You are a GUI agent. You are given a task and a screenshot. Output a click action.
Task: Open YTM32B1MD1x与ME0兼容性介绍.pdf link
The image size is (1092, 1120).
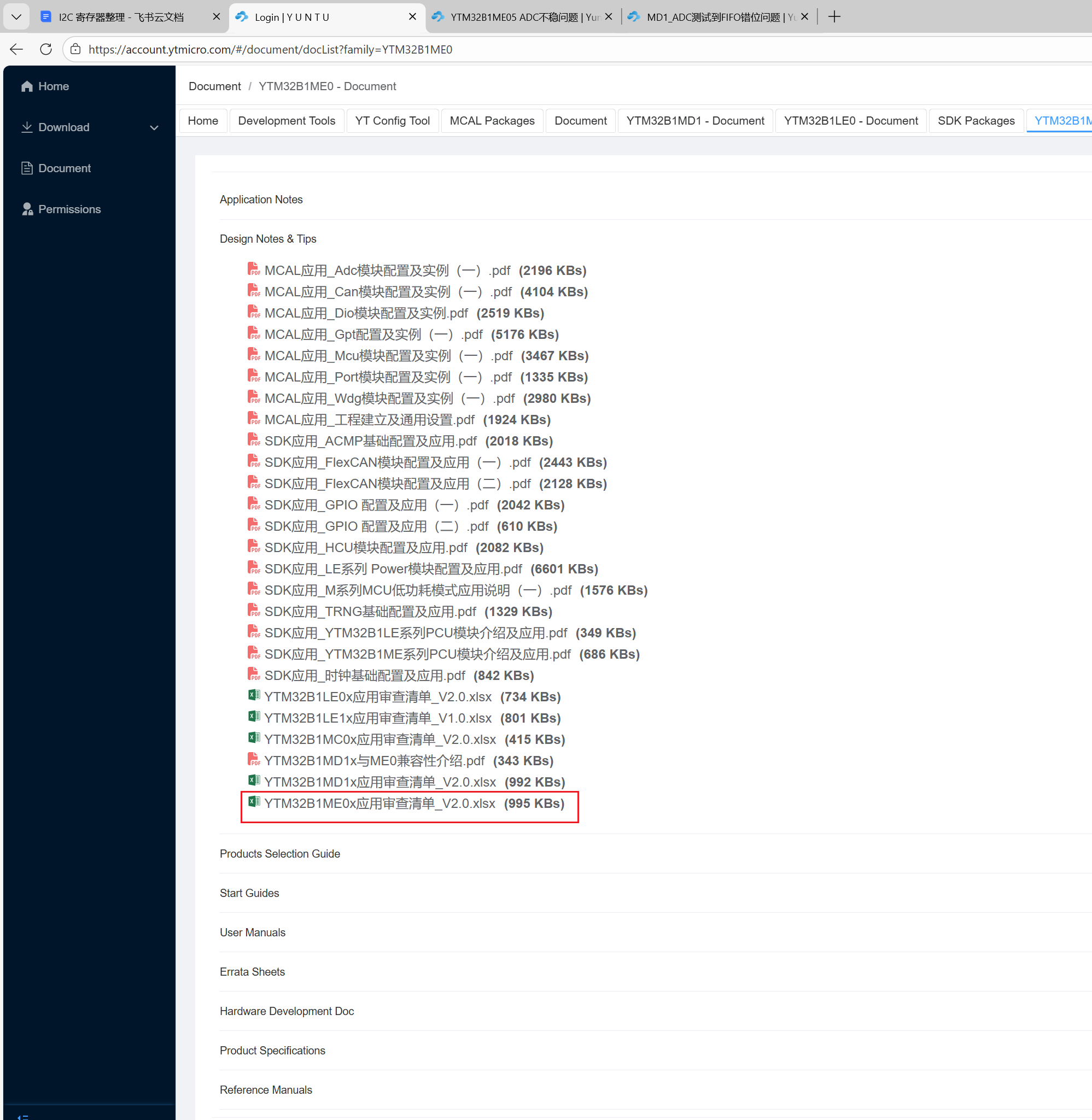click(x=374, y=761)
